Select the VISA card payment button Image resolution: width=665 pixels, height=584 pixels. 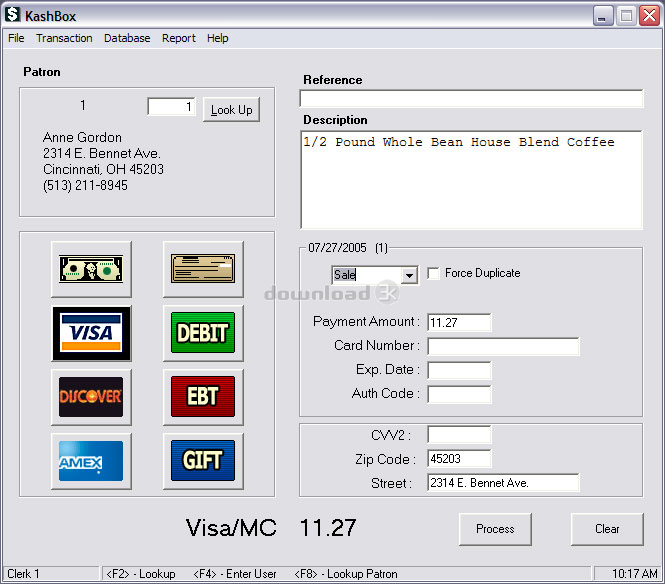[91, 333]
